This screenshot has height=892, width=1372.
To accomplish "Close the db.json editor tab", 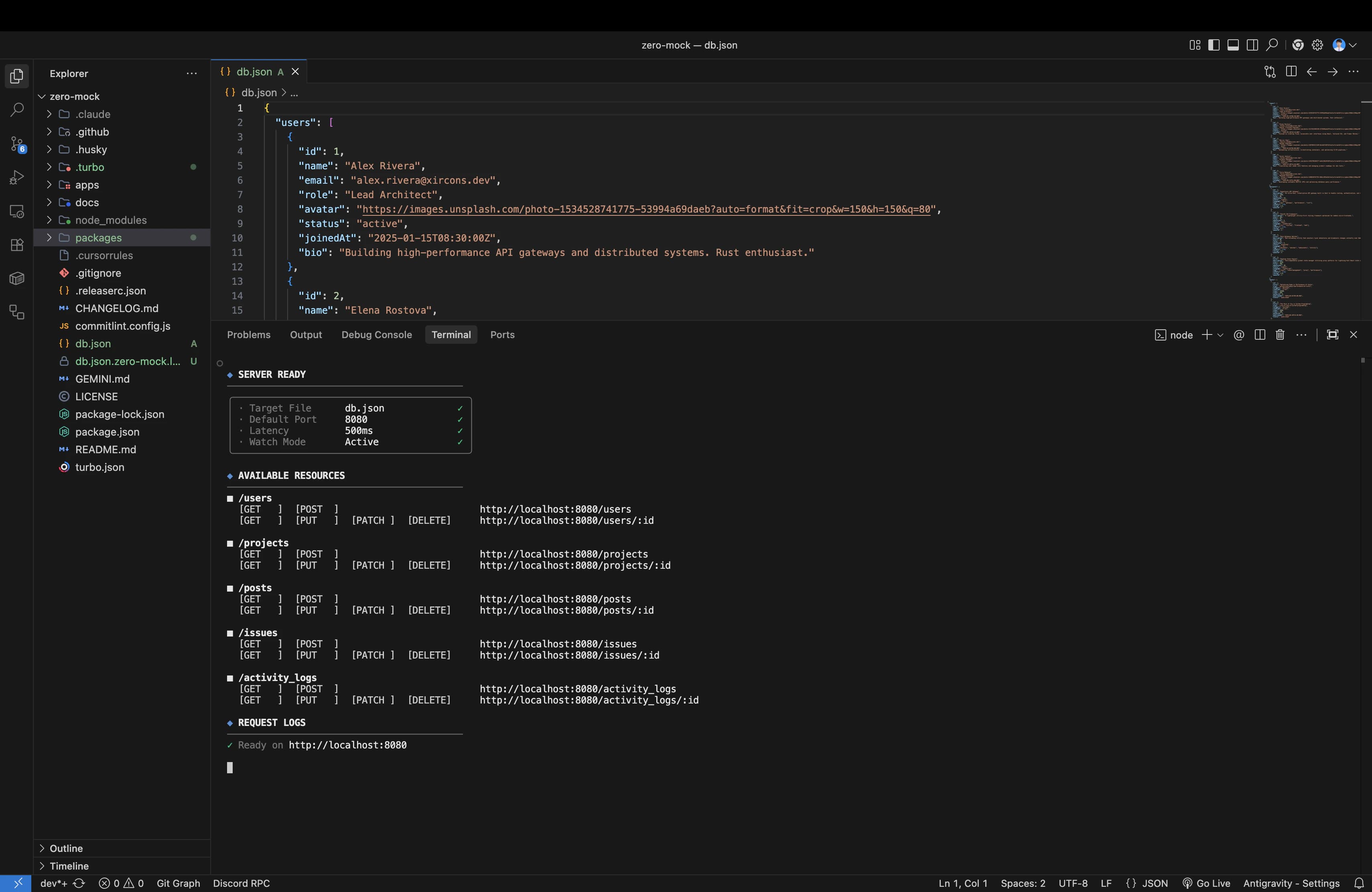I will click(x=295, y=71).
